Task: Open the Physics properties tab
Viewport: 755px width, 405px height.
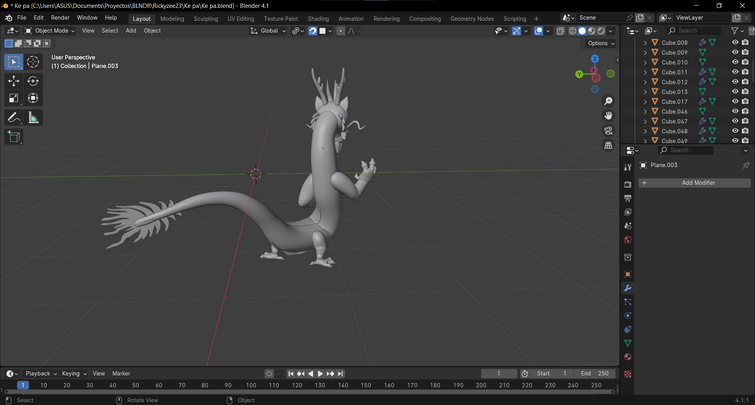Action: coord(627,315)
